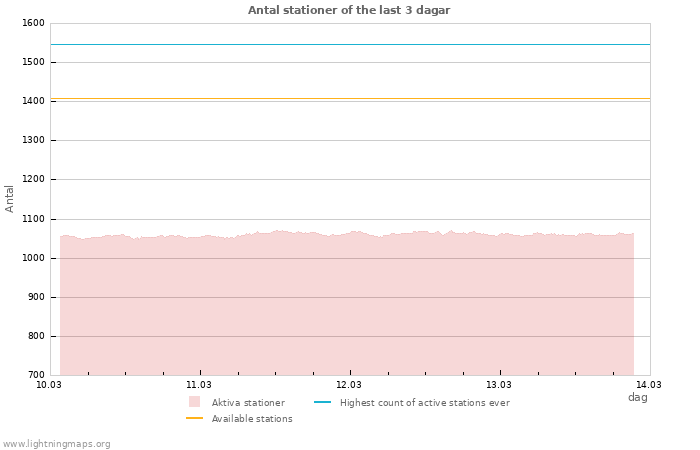Click the 1600 y-axis value
Screen dimensions: 700x450
pyautogui.click(x=33, y=23)
